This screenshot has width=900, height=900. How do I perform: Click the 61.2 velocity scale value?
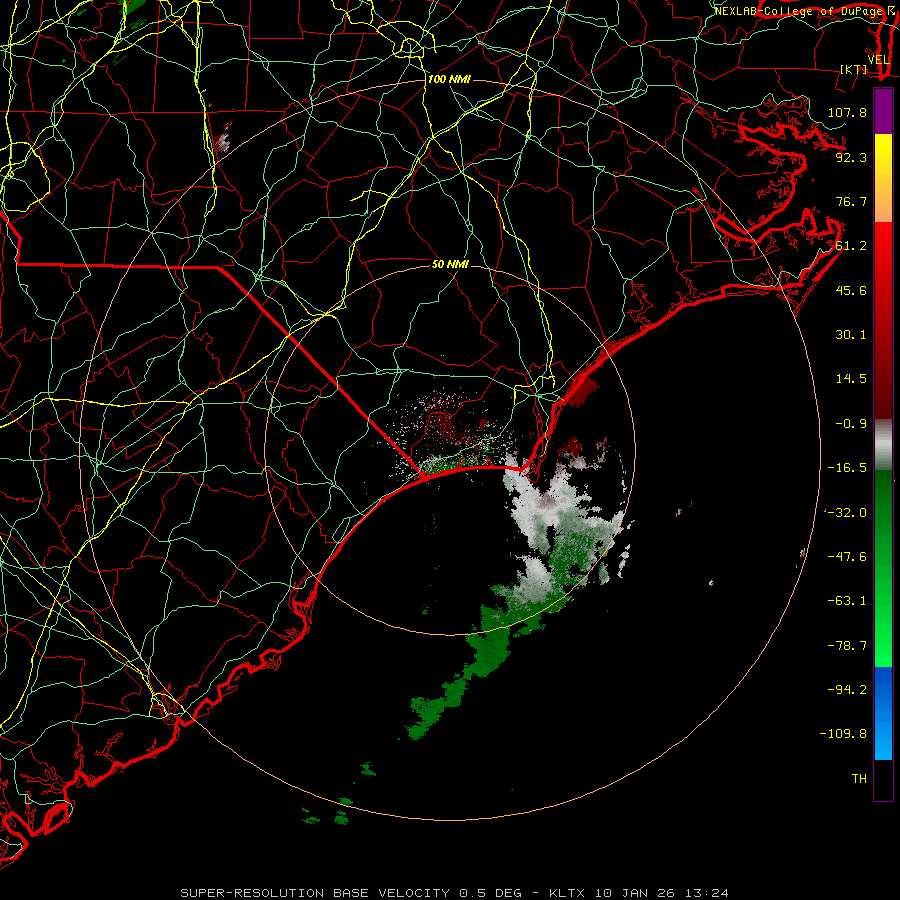851,246
